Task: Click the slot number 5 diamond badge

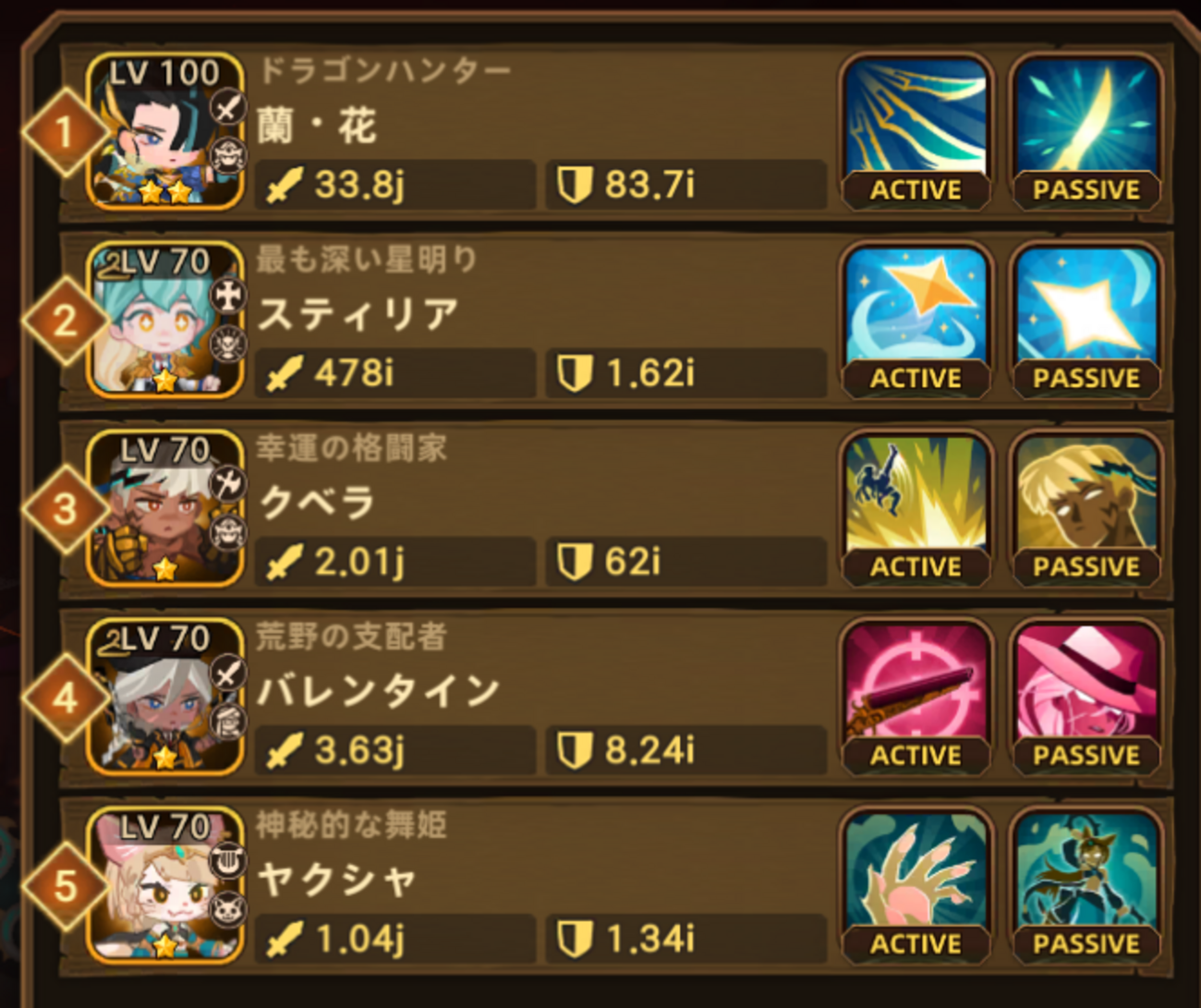Action: [64, 886]
